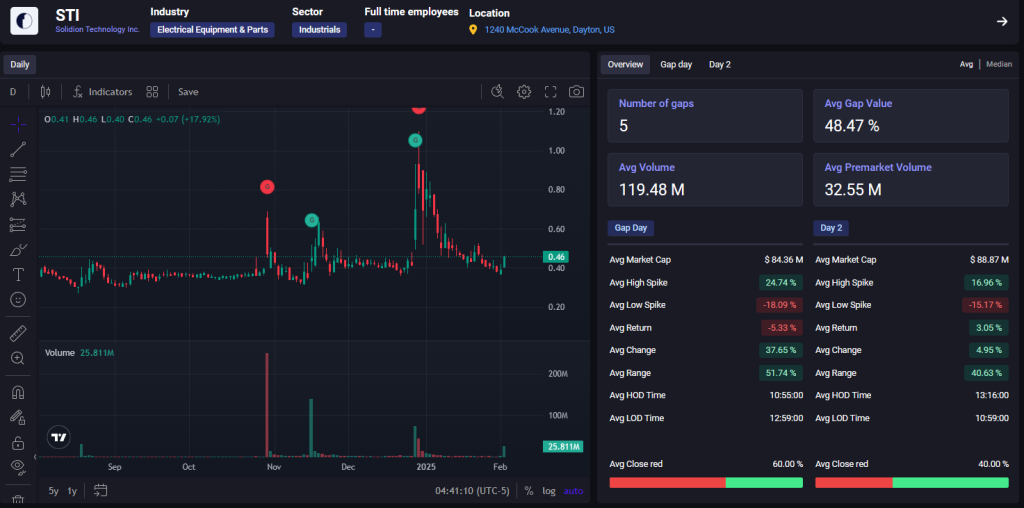Open the 1240 McCook Avenue location link
The image size is (1024, 508).
(x=549, y=29)
